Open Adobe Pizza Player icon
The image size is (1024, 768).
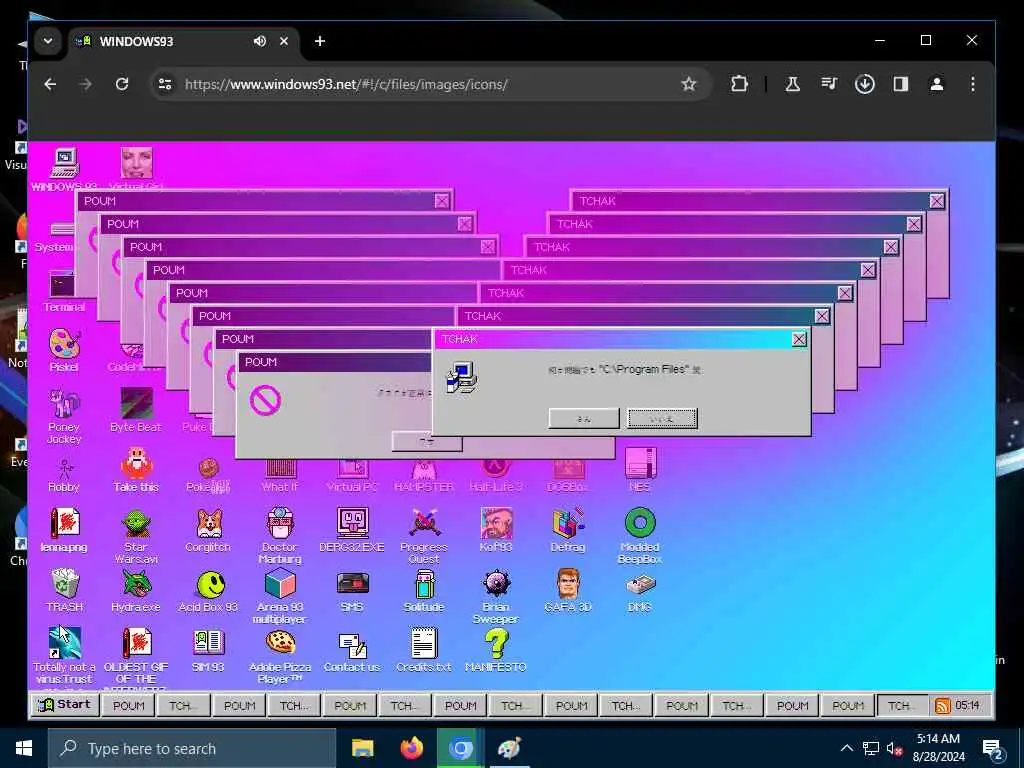280,656
